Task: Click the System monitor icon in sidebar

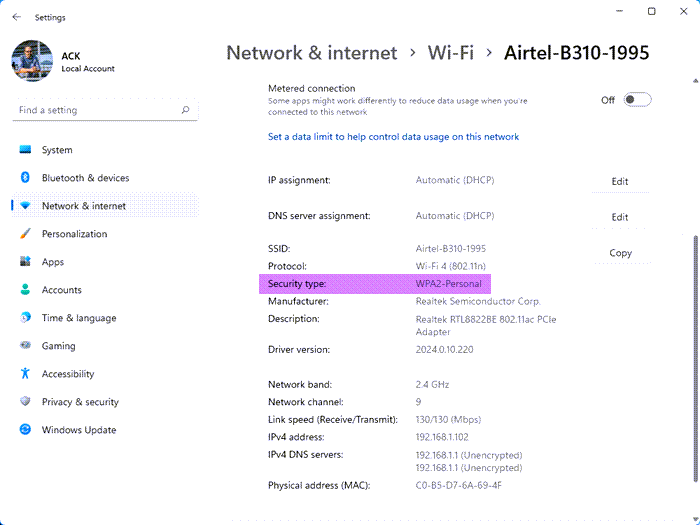Action: pos(25,150)
